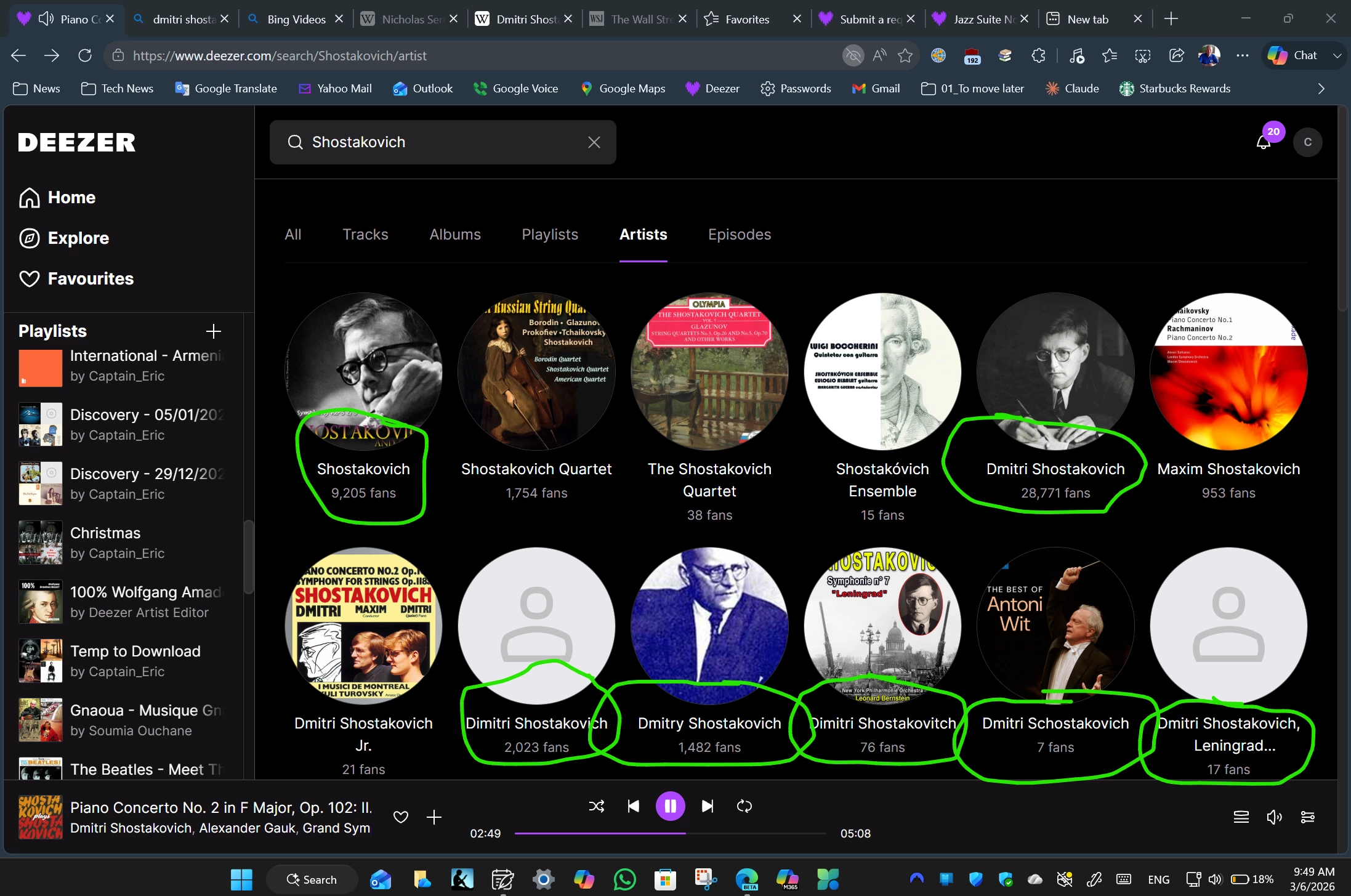Toggle repeat mode in the player
This screenshot has width=1351, height=896.
[x=744, y=806]
